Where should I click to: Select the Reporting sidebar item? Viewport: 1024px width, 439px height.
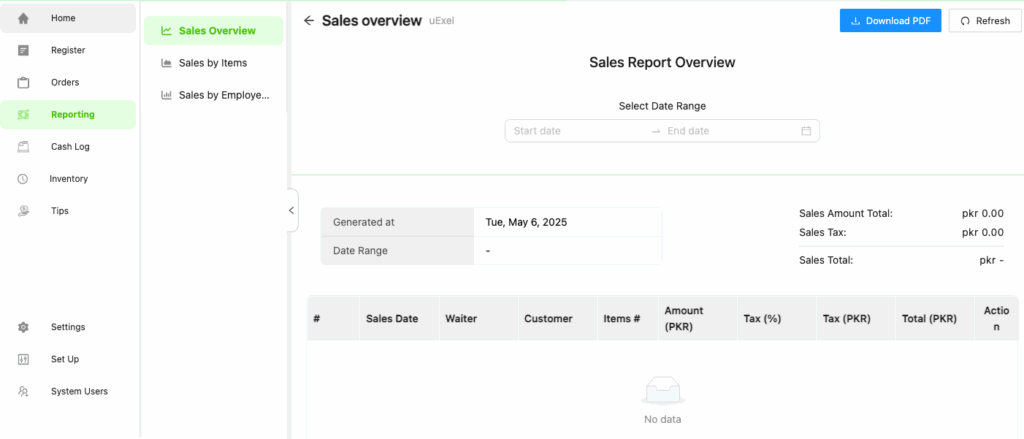(68, 114)
